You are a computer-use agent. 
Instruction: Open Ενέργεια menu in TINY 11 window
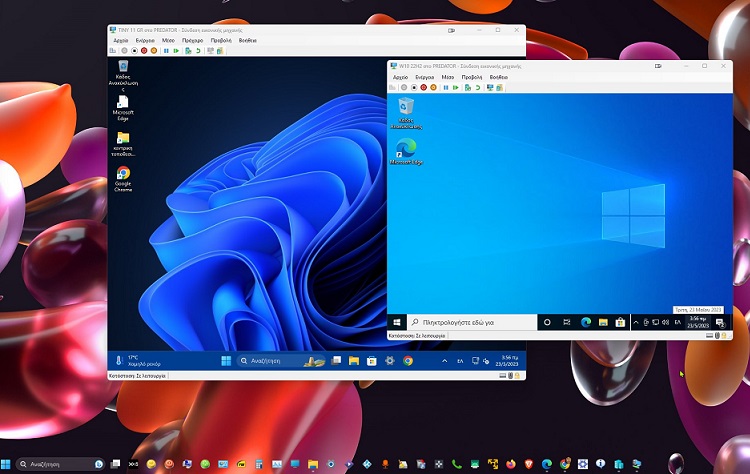click(x=145, y=41)
